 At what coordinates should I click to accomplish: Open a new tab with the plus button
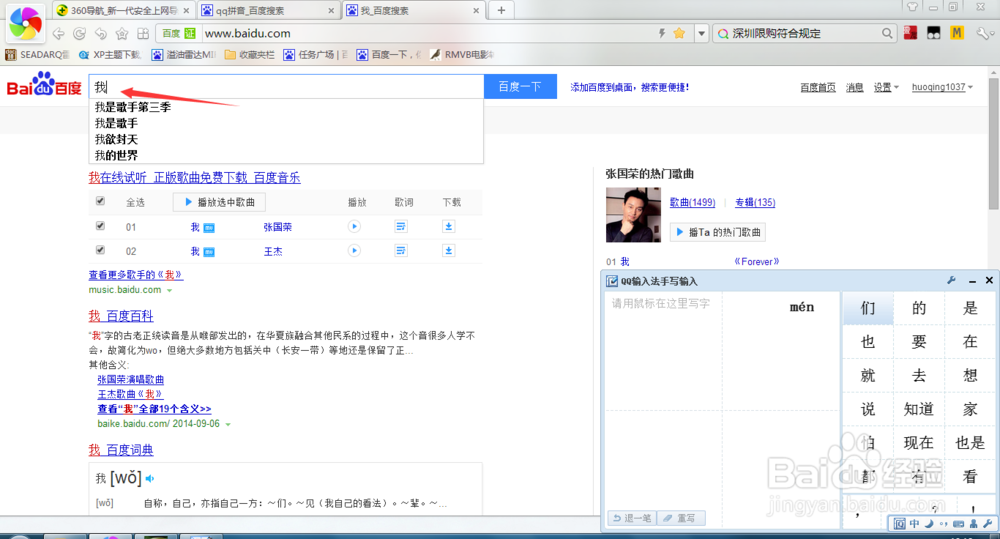501,10
